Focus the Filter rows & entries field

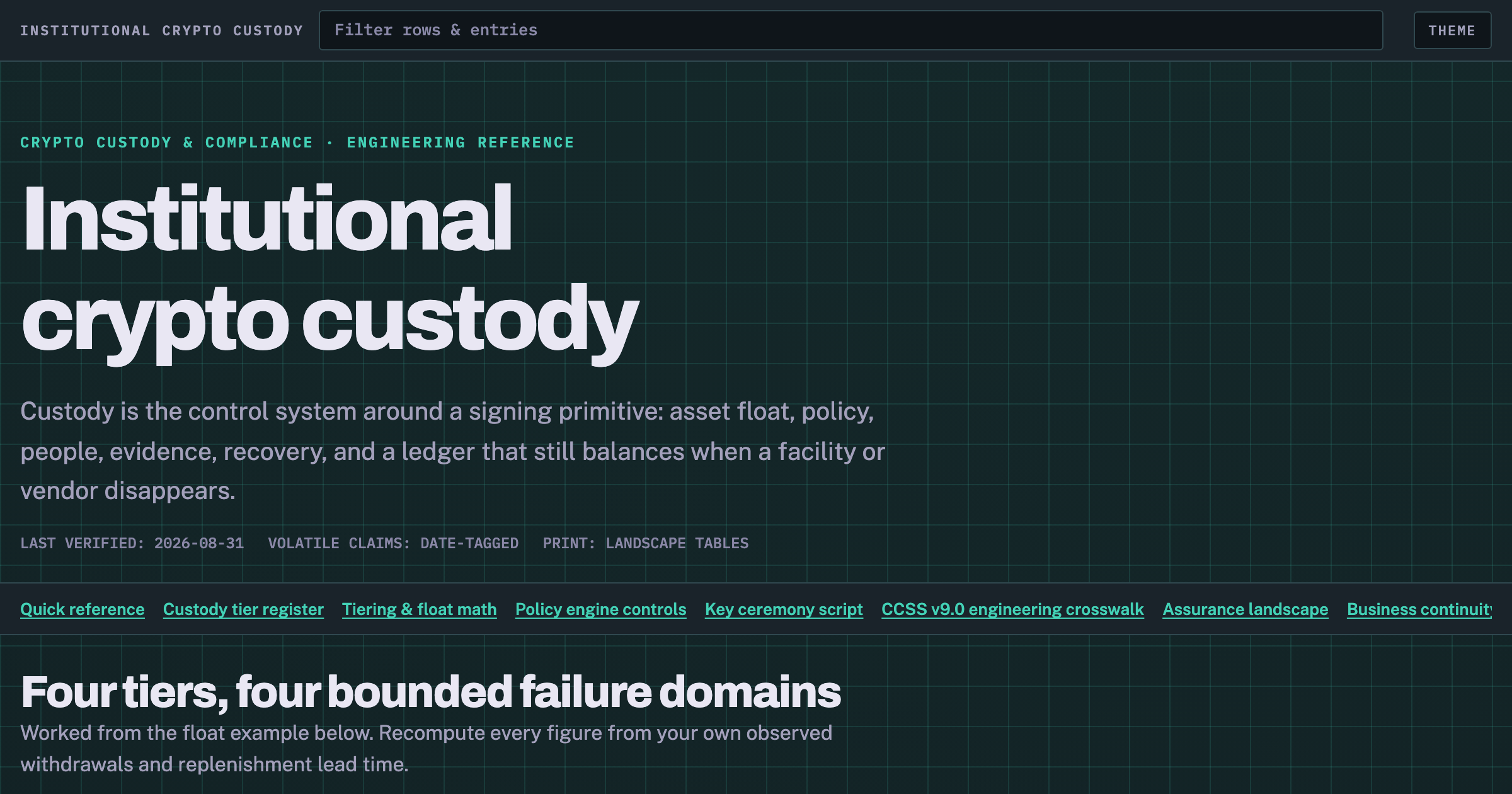[x=851, y=30]
